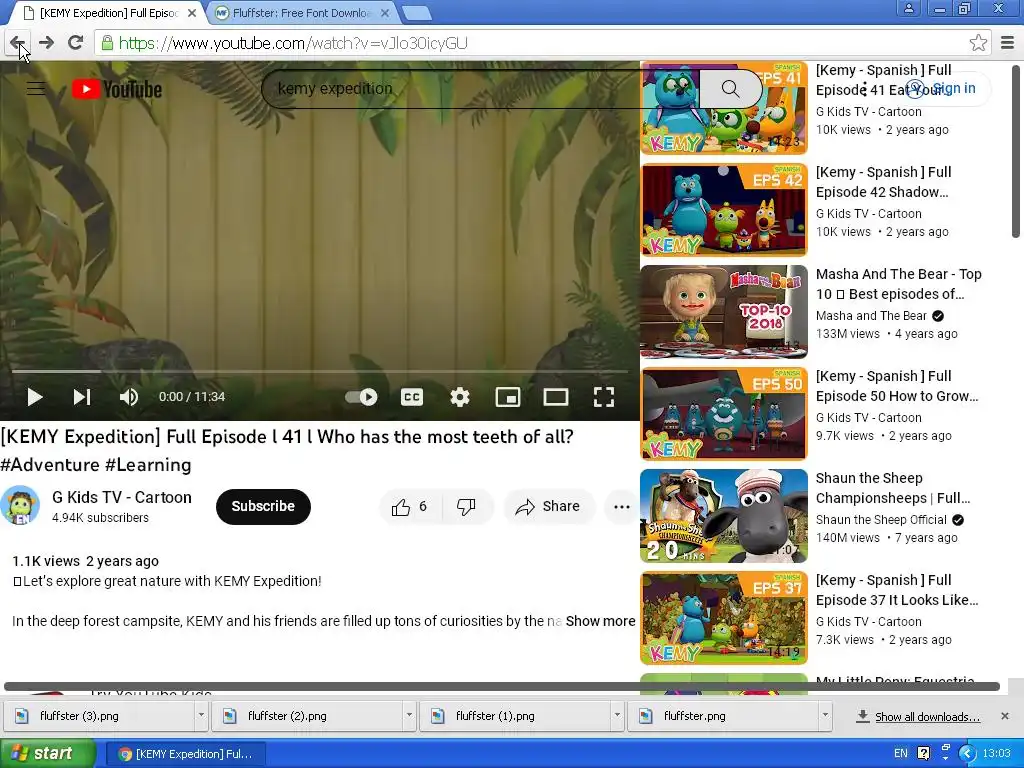Click the YouTube search magnifier button
Screen dimensions: 1024x768
point(730,89)
